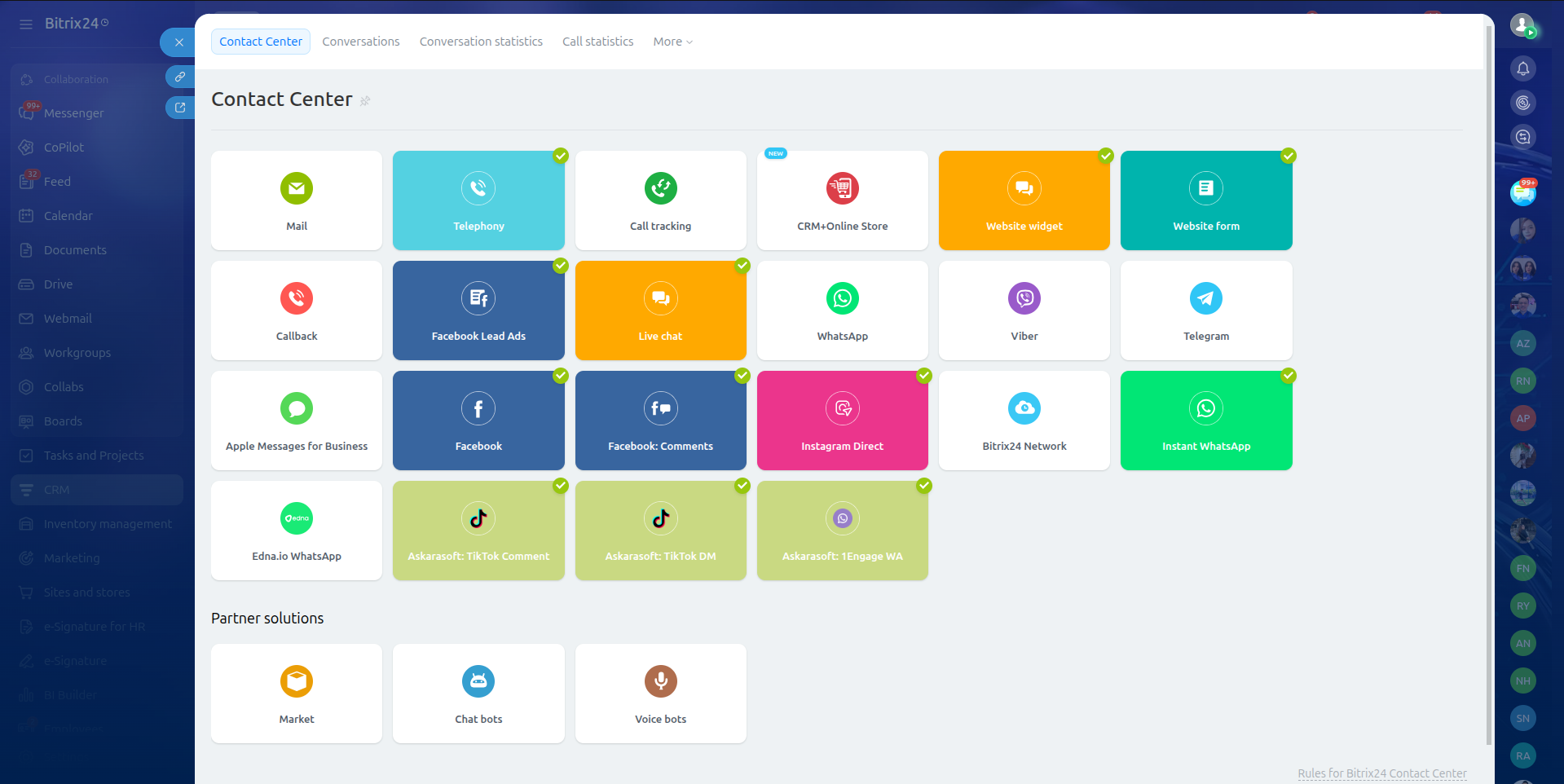
Task: Open the Call tracking tile
Action: (x=661, y=200)
